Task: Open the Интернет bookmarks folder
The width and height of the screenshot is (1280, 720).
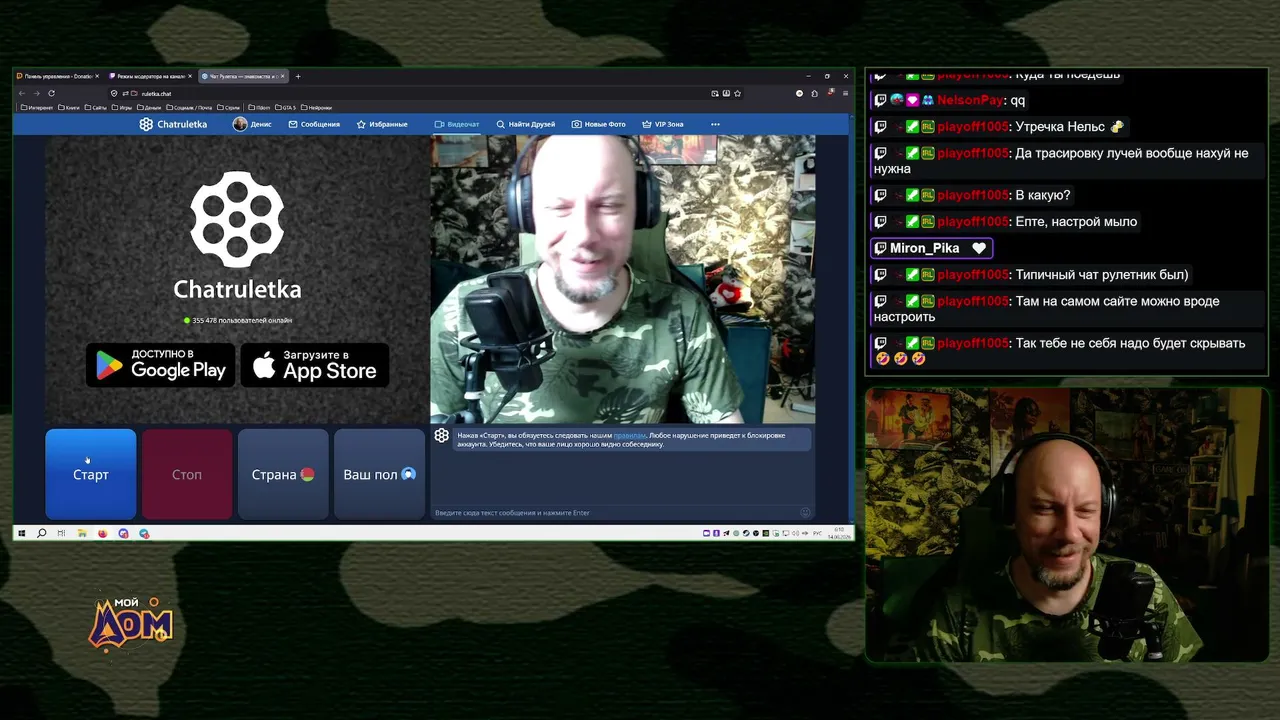Action: coord(37,107)
